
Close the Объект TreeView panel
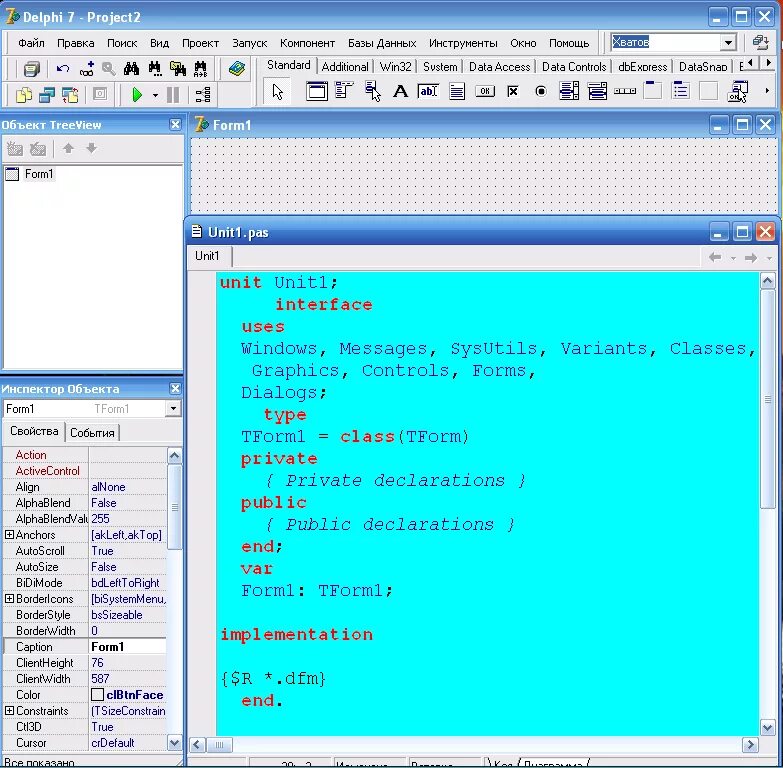pos(175,124)
